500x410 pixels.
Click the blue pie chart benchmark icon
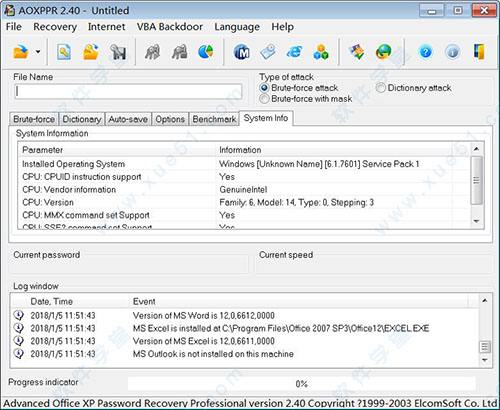pos(206,52)
